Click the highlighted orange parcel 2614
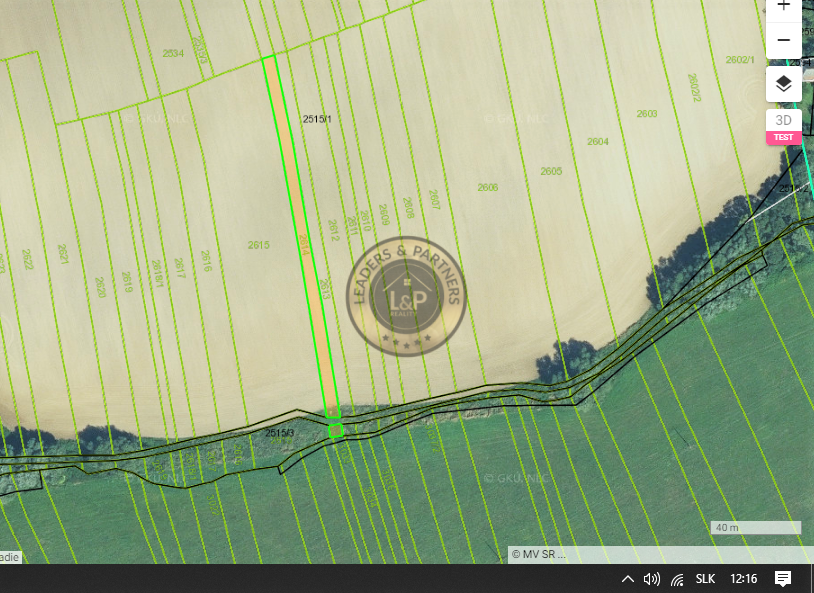 301,236
